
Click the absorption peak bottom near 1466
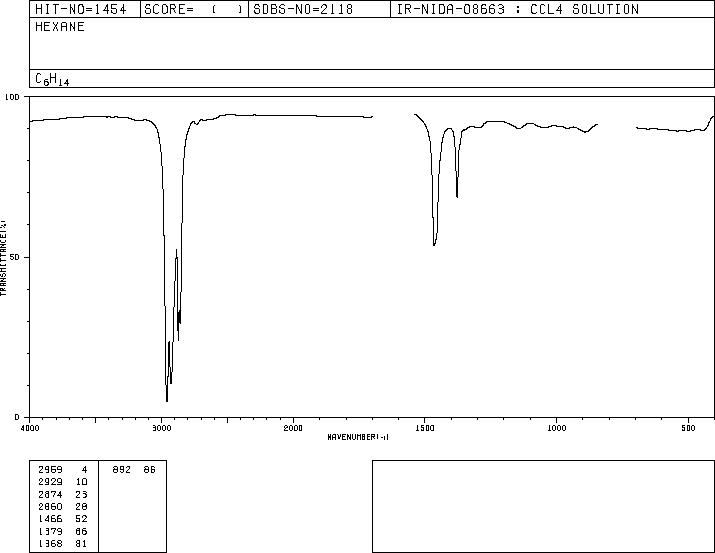(434, 245)
